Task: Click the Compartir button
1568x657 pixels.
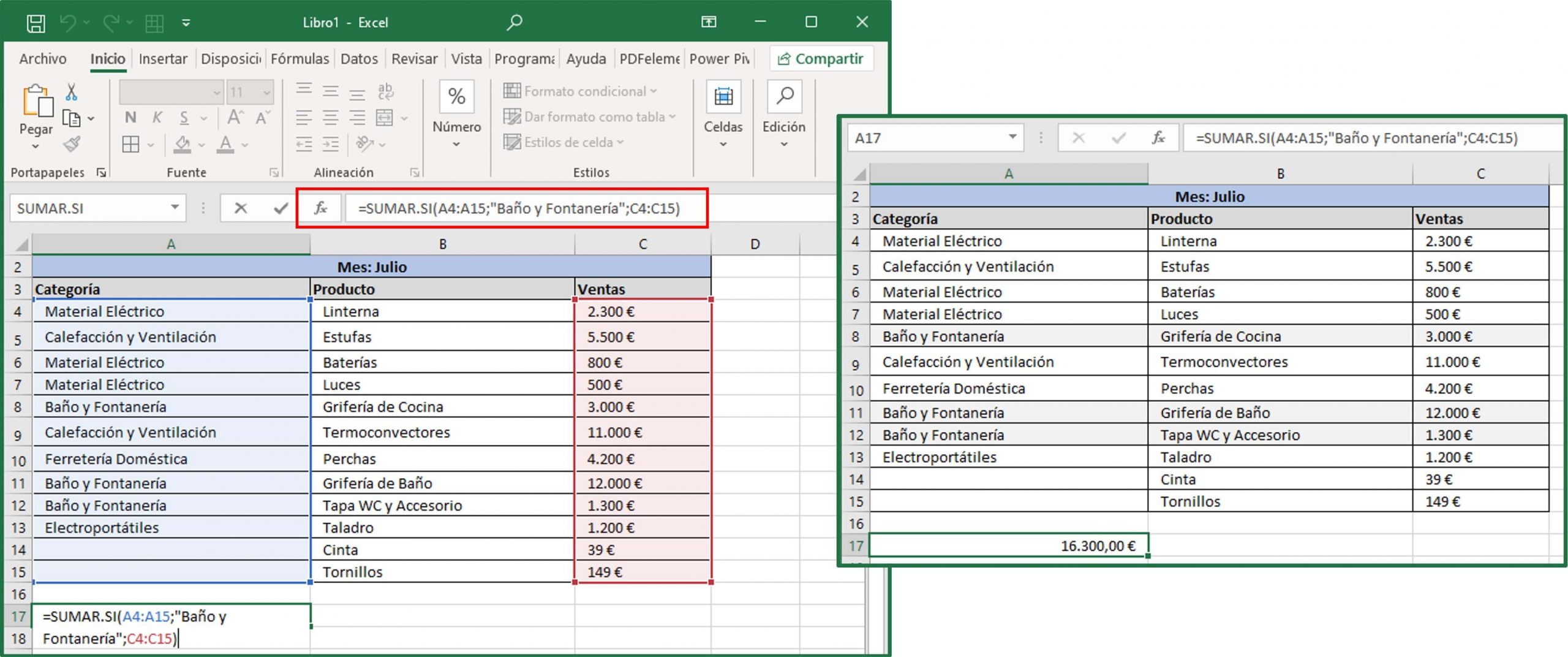Action: click(821, 58)
